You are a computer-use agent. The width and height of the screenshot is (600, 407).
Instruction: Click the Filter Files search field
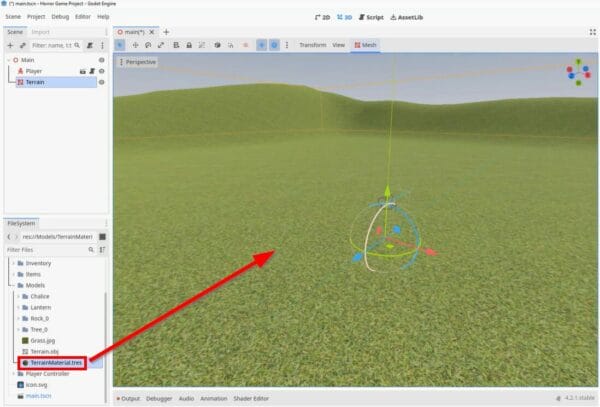45,249
